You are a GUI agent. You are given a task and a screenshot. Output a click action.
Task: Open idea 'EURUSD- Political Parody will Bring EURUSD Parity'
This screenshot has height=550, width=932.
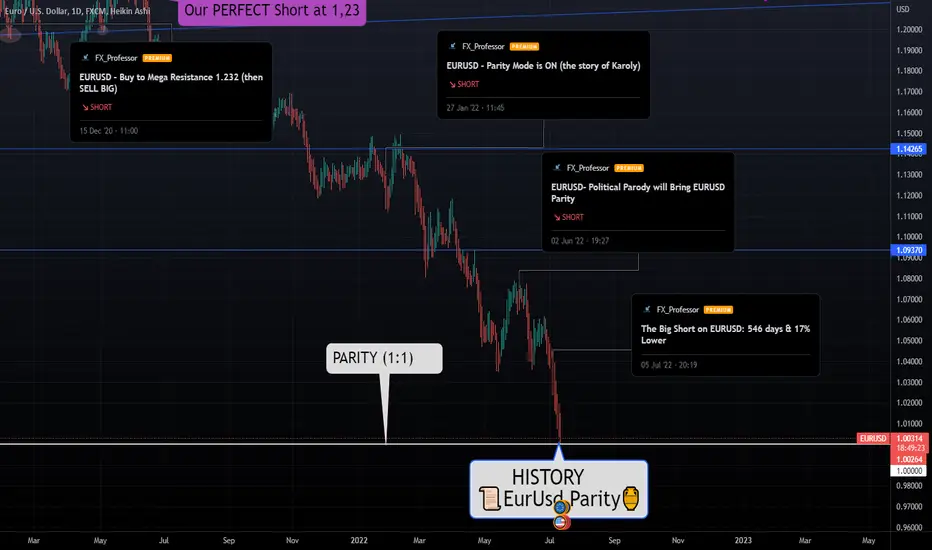(x=638, y=193)
